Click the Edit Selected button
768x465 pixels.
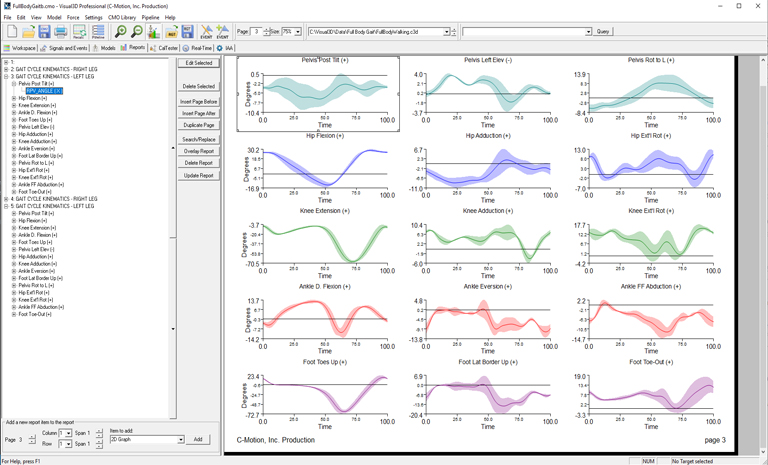(199, 63)
